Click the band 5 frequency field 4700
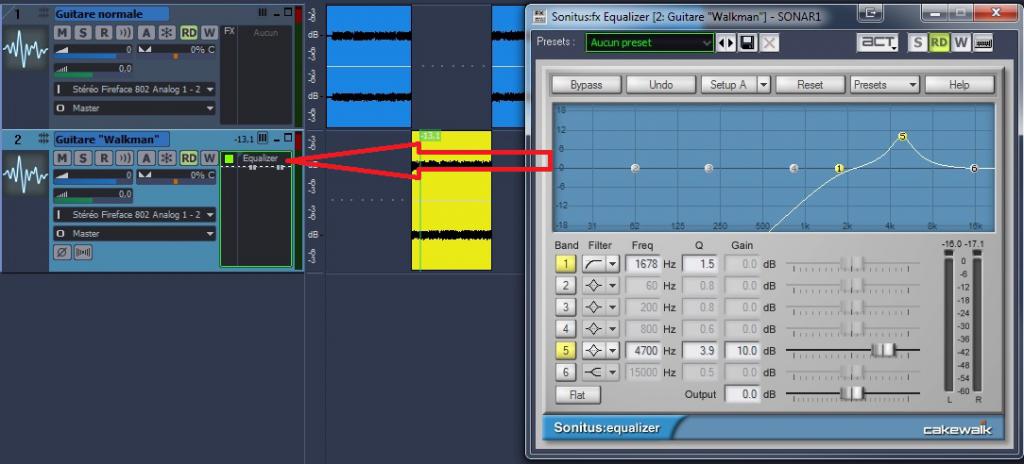Image resolution: width=1024 pixels, height=464 pixels. 643,351
